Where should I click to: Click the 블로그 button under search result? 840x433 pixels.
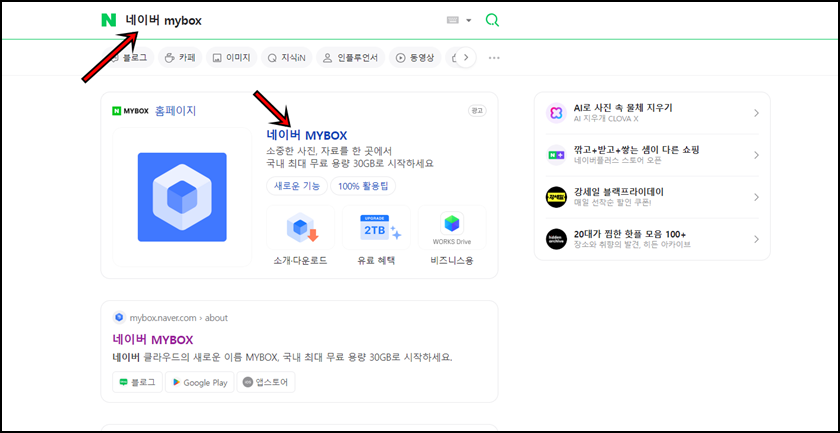[x=137, y=382]
